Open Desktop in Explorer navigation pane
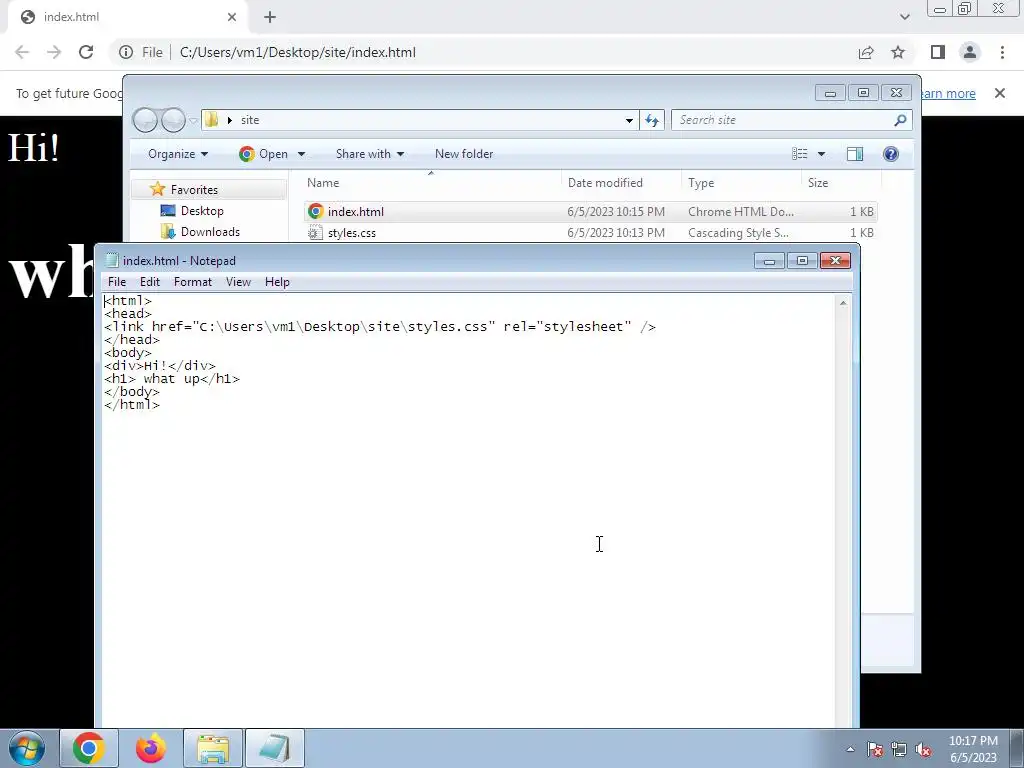1024x768 pixels. pos(202,211)
